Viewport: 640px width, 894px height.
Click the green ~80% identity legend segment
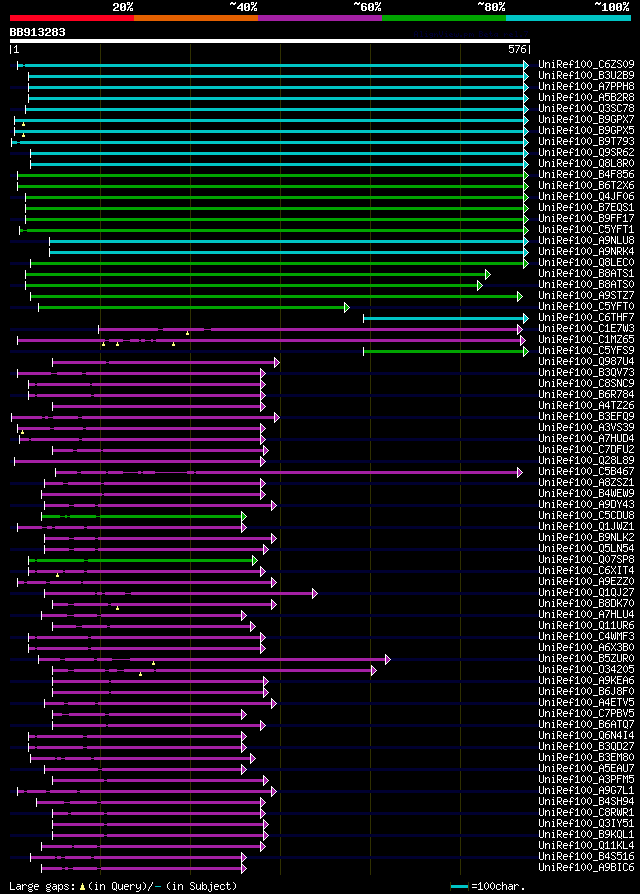click(444, 18)
